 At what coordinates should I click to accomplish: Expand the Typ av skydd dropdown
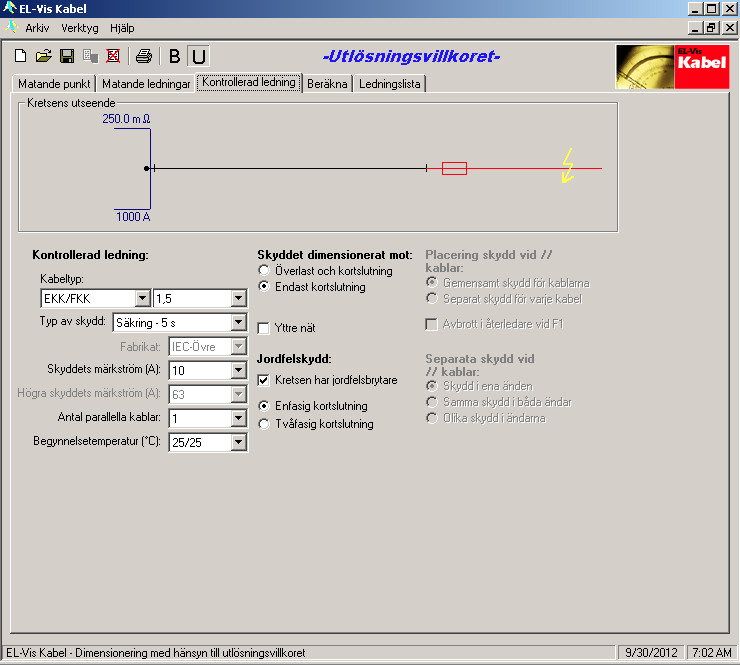pyautogui.click(x=238, y=322)
